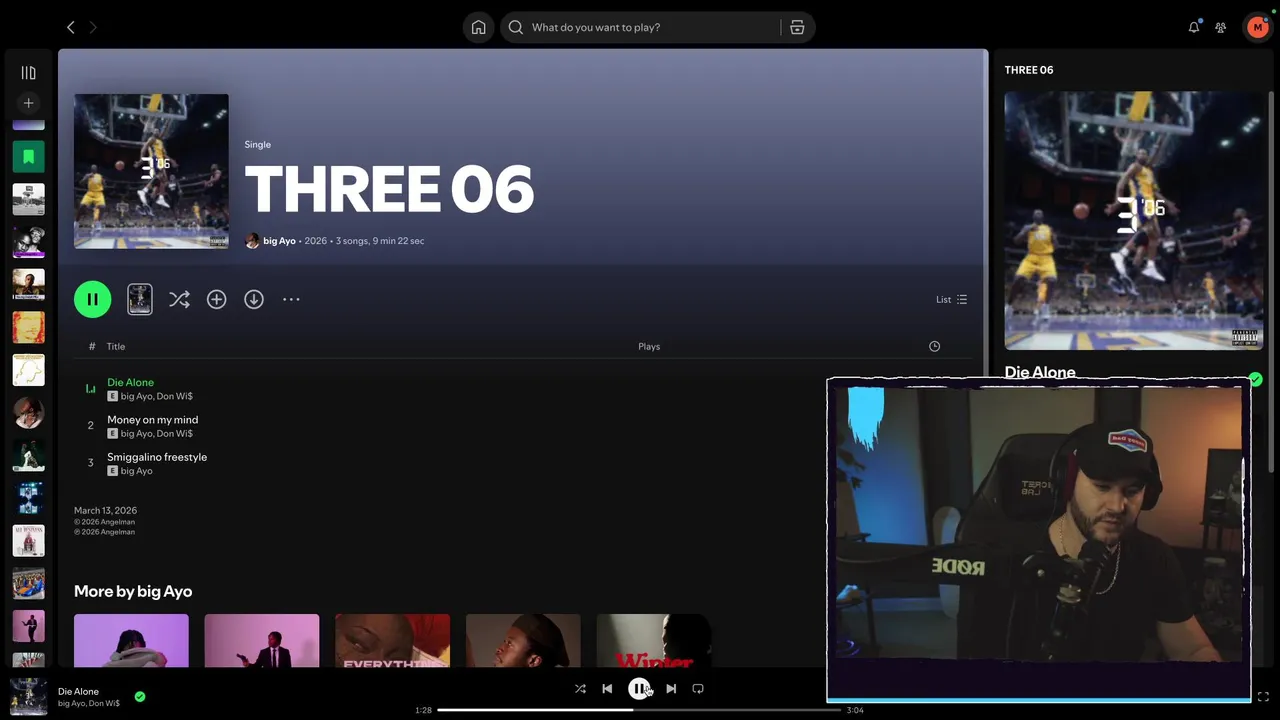Click the large cover art in the right panel
This screenshot has width=1280, height=720.
(1133, 221)
